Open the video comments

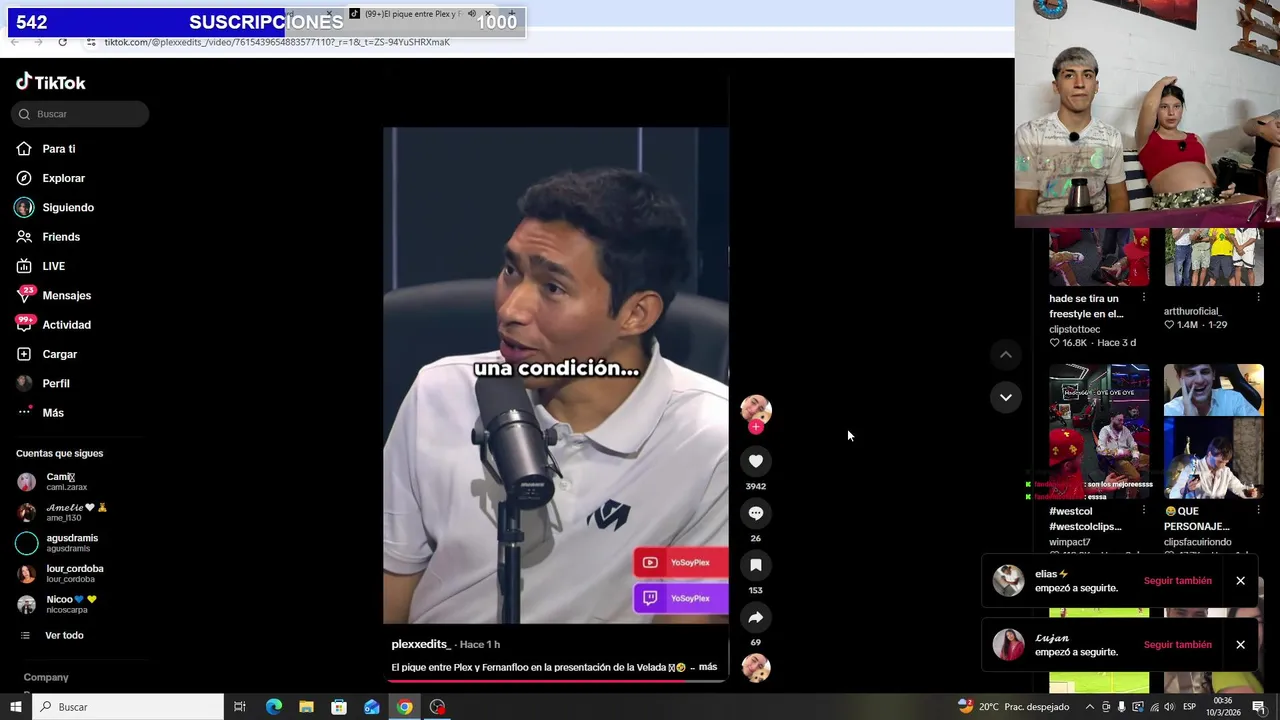[756, 513]
